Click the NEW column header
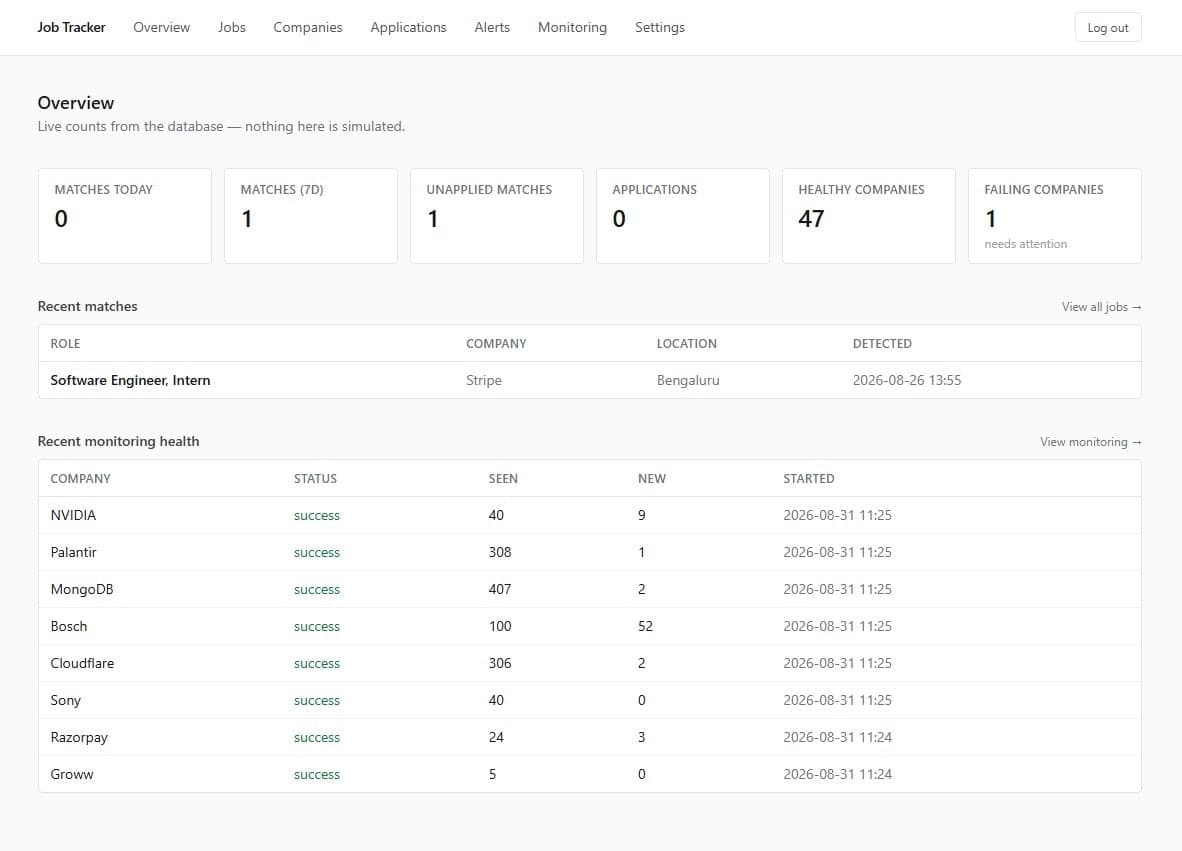The width and height of the screenshot is (1182, 851). pos(652,479)
